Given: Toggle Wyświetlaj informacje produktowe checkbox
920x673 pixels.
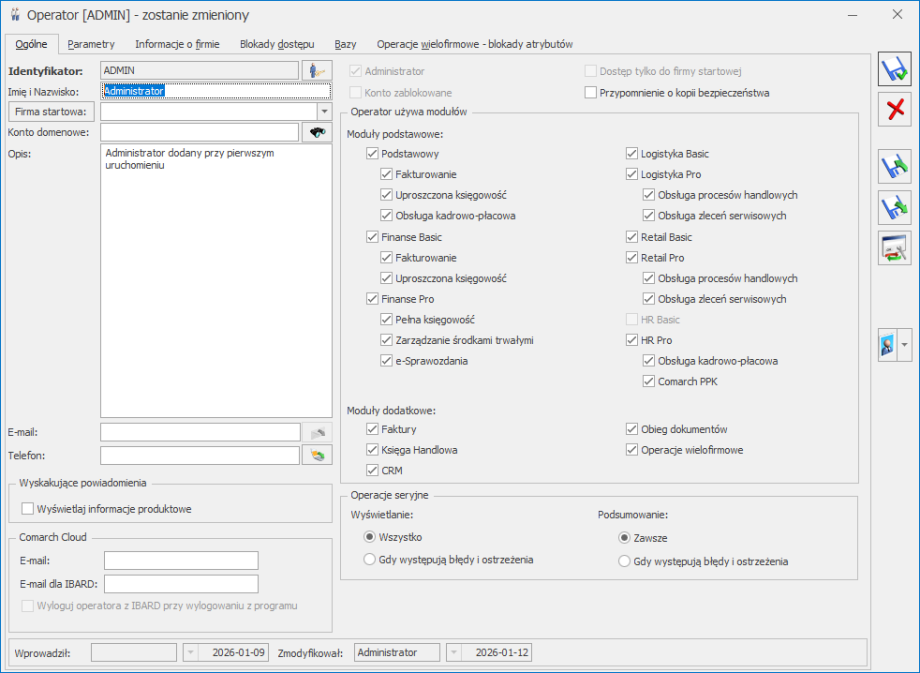Looking at the screenshot, I should tap(28, 509).
